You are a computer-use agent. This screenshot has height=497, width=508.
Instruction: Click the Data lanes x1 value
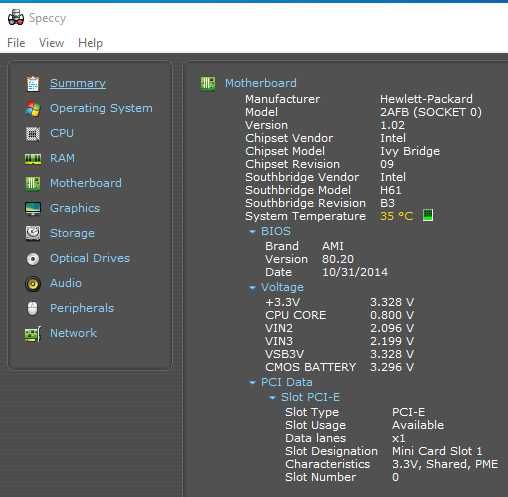[399, 438]
